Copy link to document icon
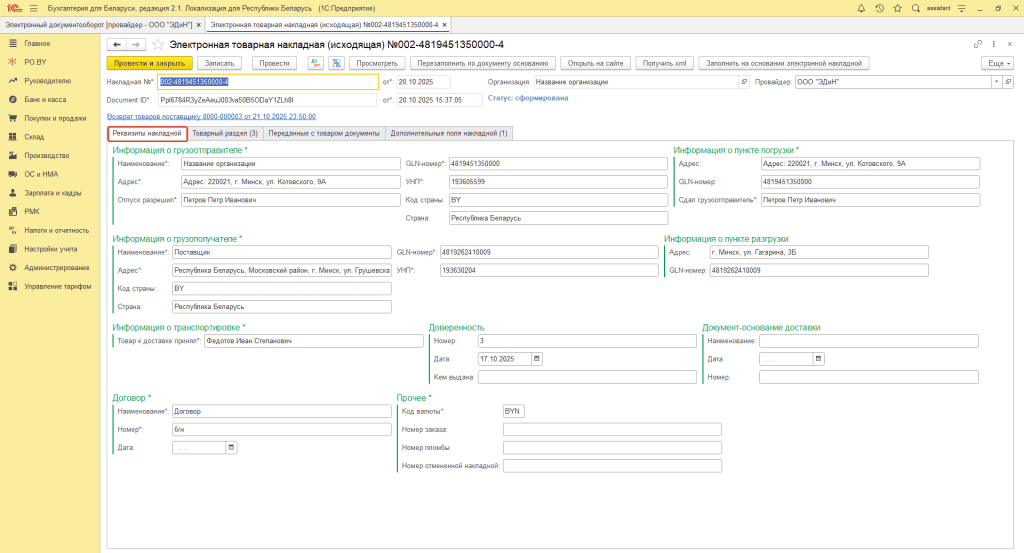Viewport: 1024px width, 553px height. coord(978,45)
